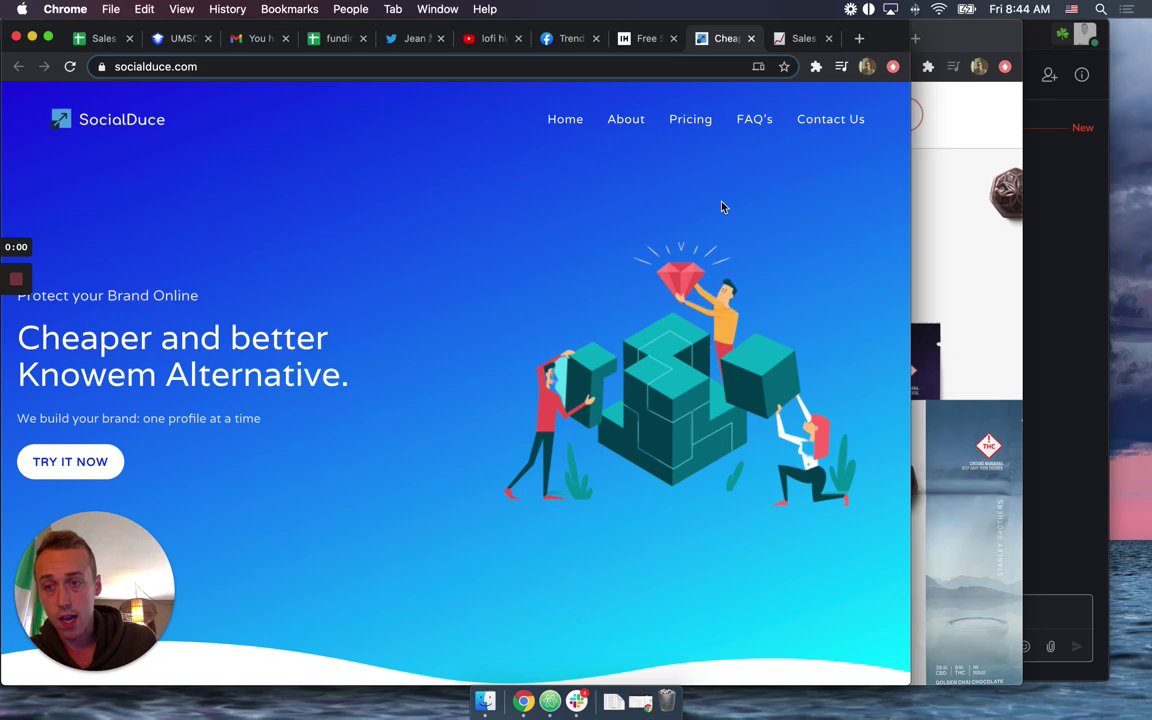This screenshot has width=1152, height=720.
Task: Click the battery status icon
Action: [x=966, y=9]
